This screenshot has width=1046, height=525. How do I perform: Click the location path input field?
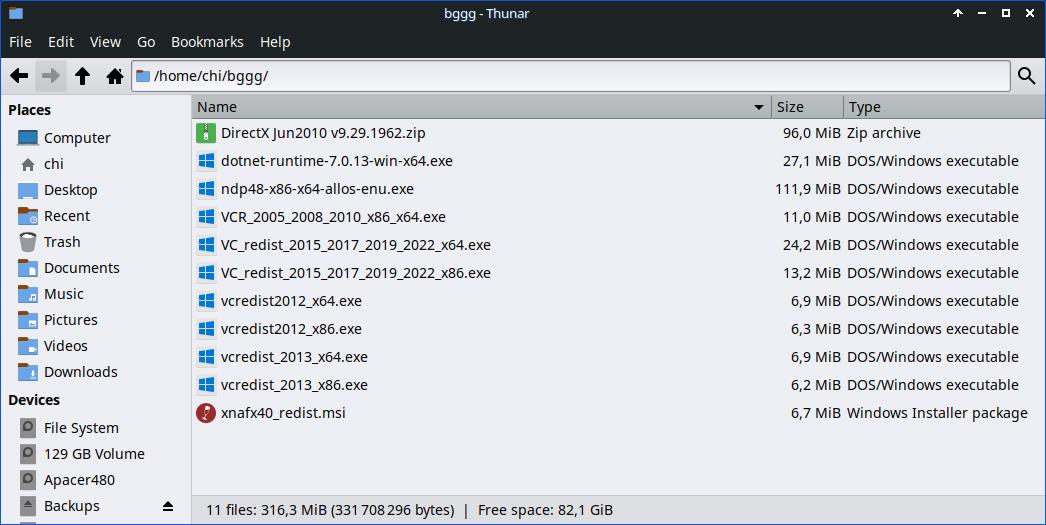570,76
